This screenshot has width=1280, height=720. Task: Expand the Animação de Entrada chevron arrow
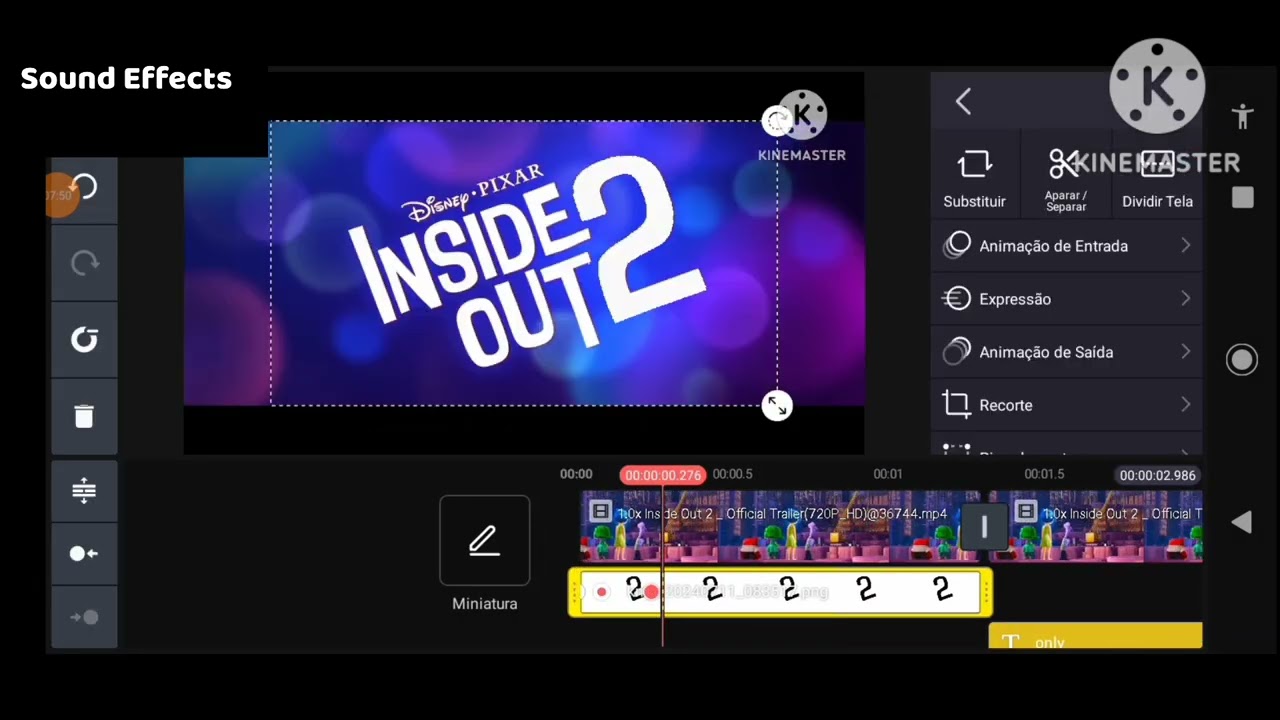1186,246
